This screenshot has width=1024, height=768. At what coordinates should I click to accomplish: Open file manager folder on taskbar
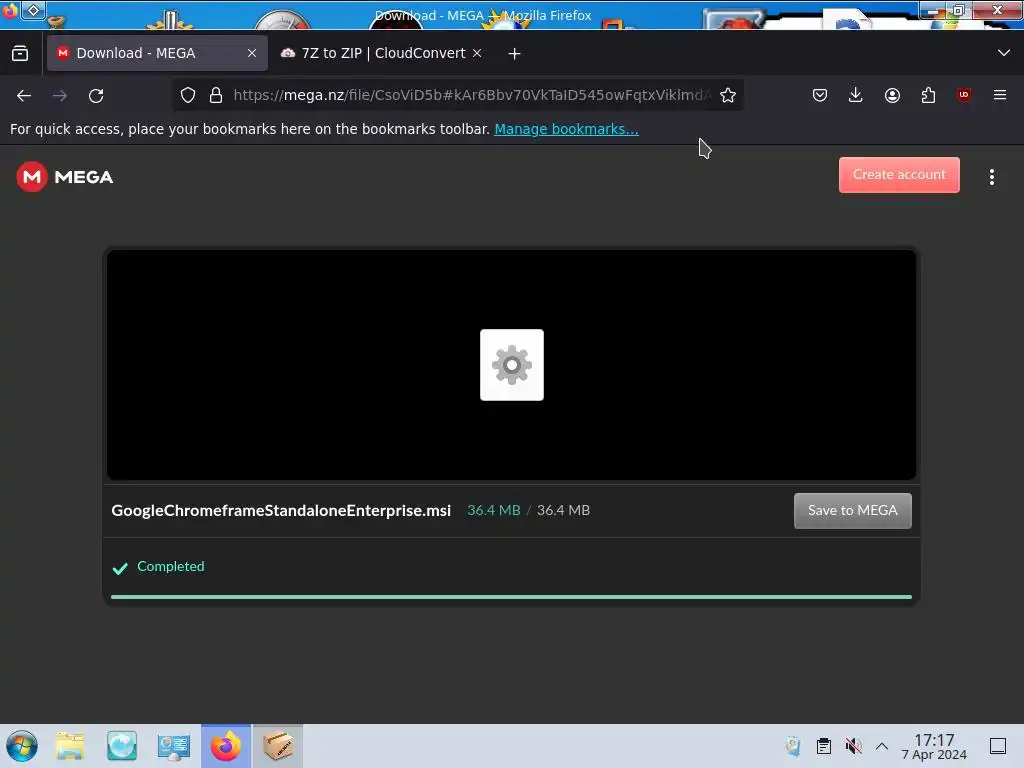pos(70,746)
